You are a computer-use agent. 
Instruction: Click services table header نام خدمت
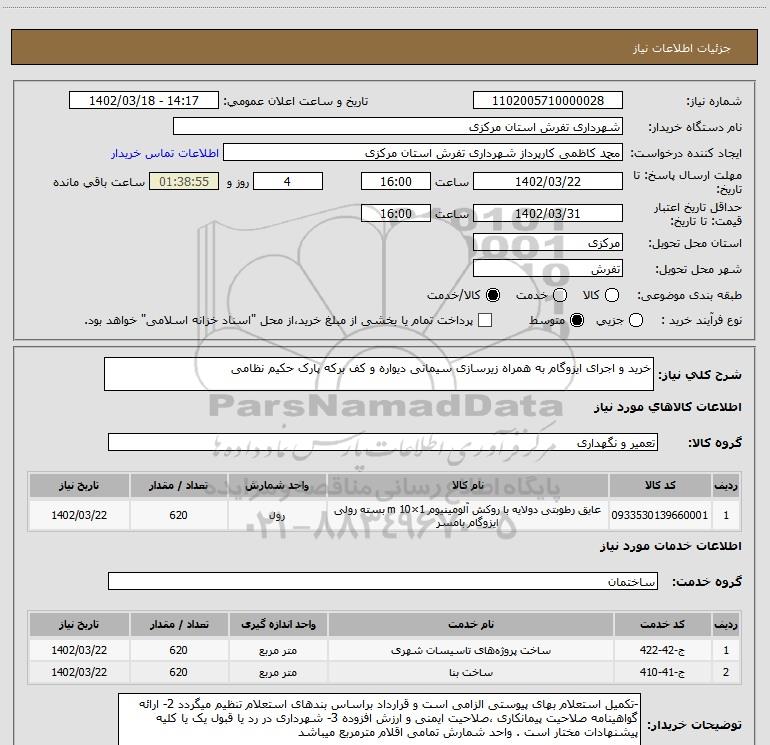coord(470,624)
